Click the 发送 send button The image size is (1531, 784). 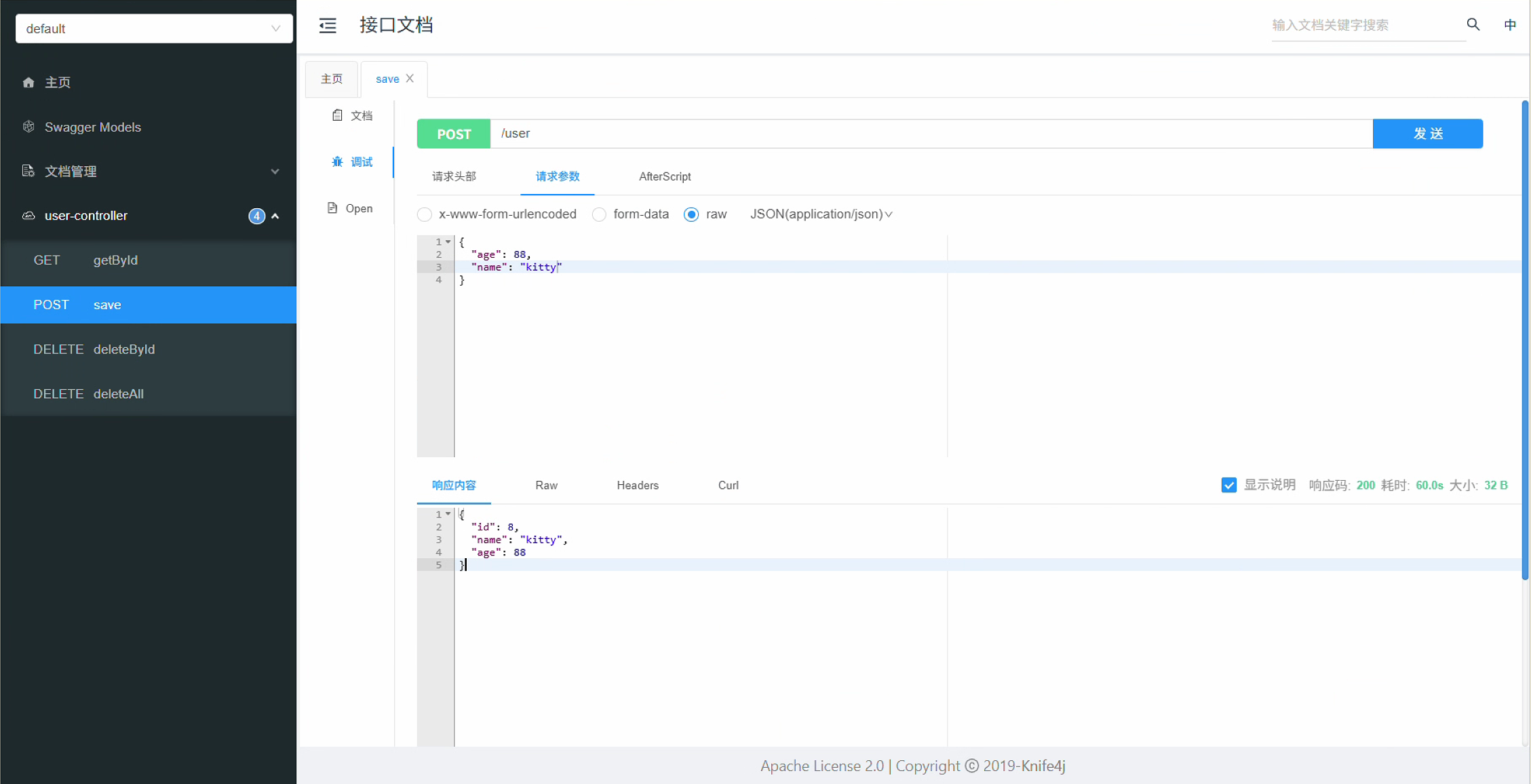[x=1427, y=134]
